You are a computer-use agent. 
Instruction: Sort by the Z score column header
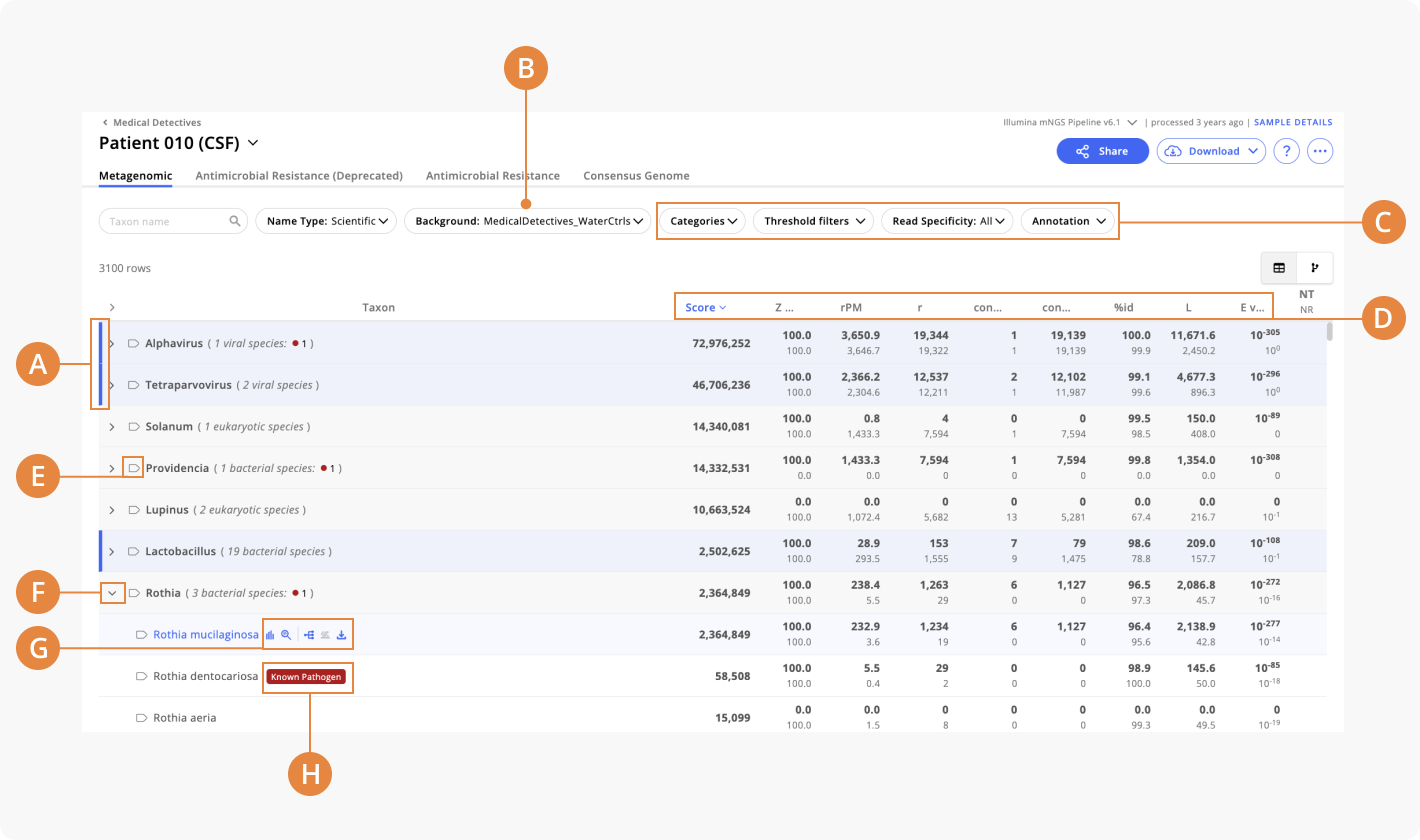coord(784,307)
